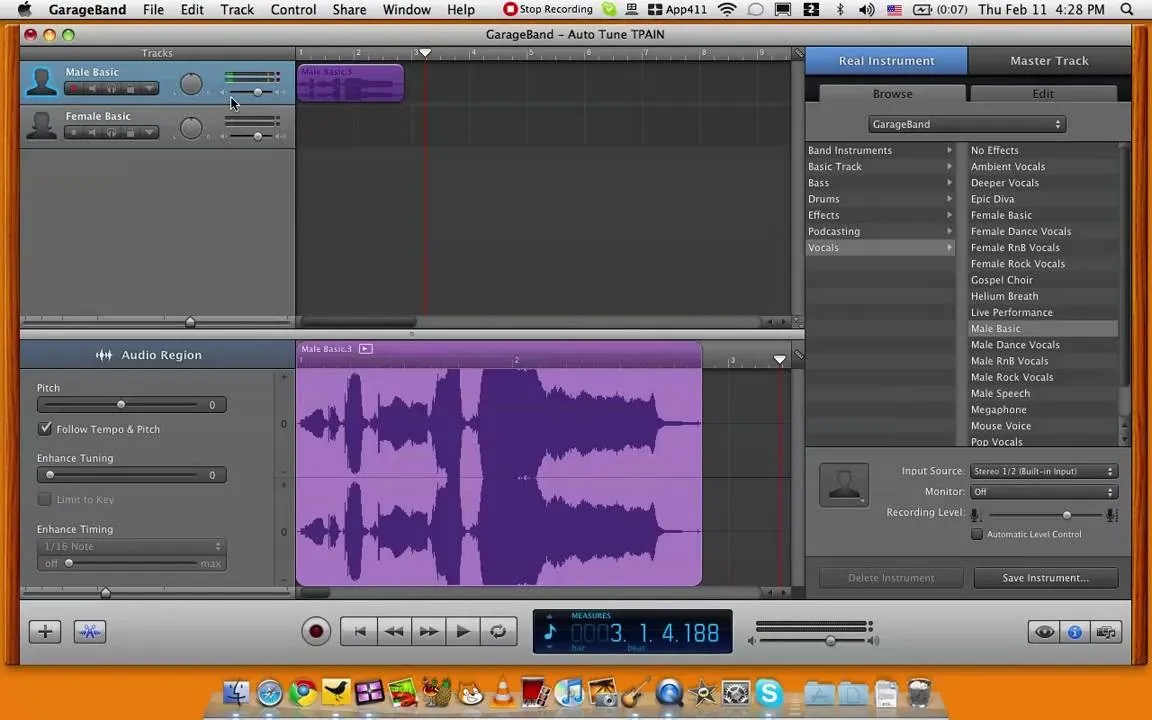Choose the Epic Diva vocal preset
1152x720 pixels.
pyautogui.click(x=1043, y=198)
